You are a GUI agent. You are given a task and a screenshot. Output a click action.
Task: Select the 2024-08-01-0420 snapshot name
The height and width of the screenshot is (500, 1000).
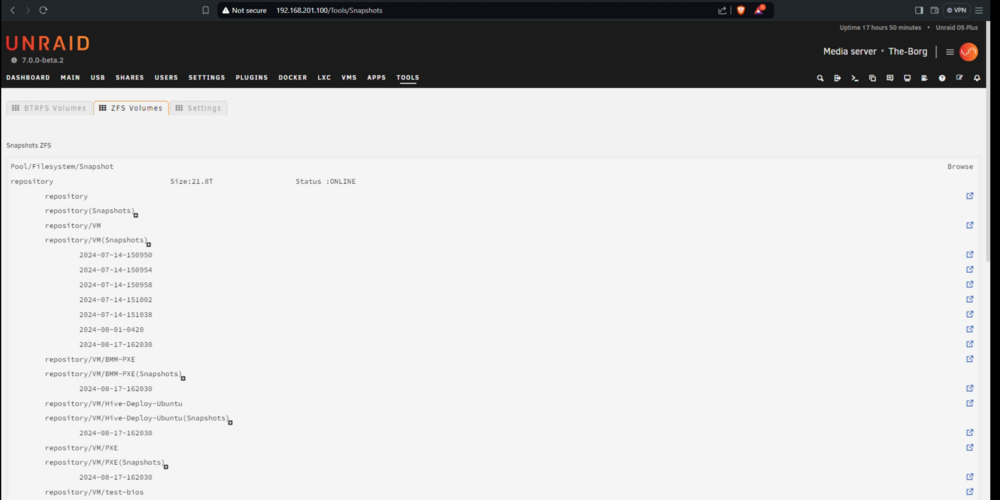(111, 330)
